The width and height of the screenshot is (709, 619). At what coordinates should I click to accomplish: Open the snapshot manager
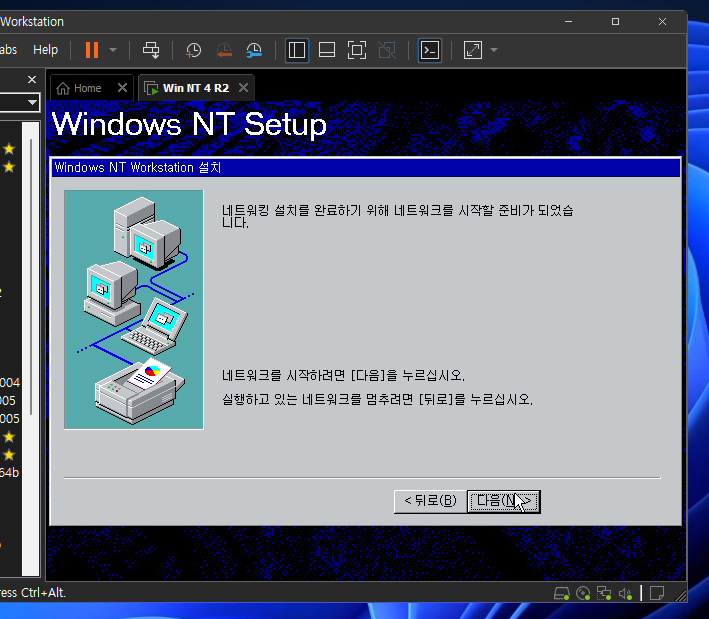[254, 50]
